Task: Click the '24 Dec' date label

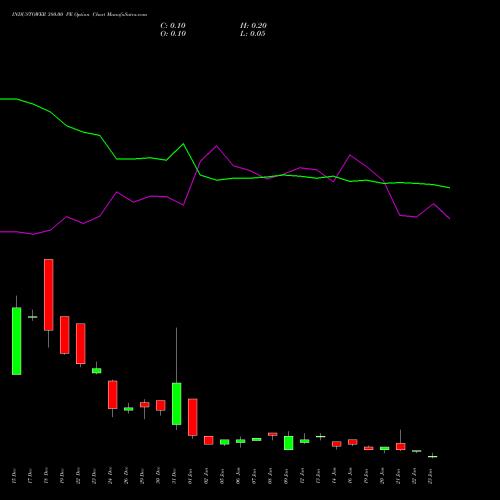Action: pos(110,476)
